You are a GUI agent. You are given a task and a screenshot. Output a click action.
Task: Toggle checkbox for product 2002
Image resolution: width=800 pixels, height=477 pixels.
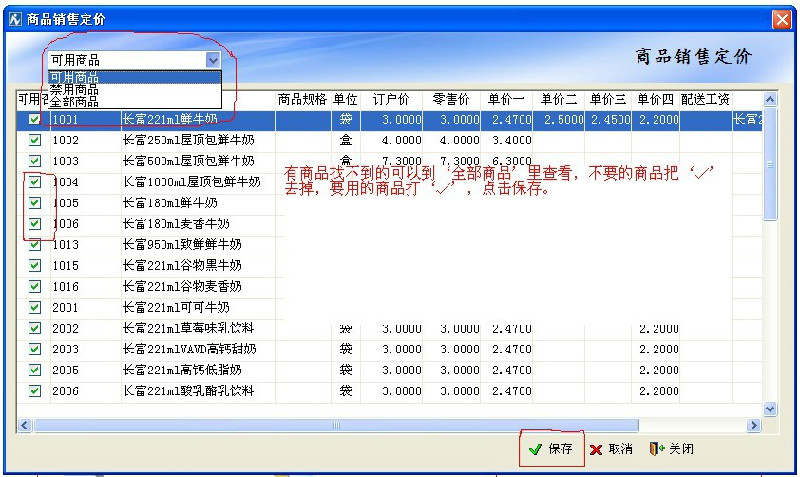(x=34, y=328)
